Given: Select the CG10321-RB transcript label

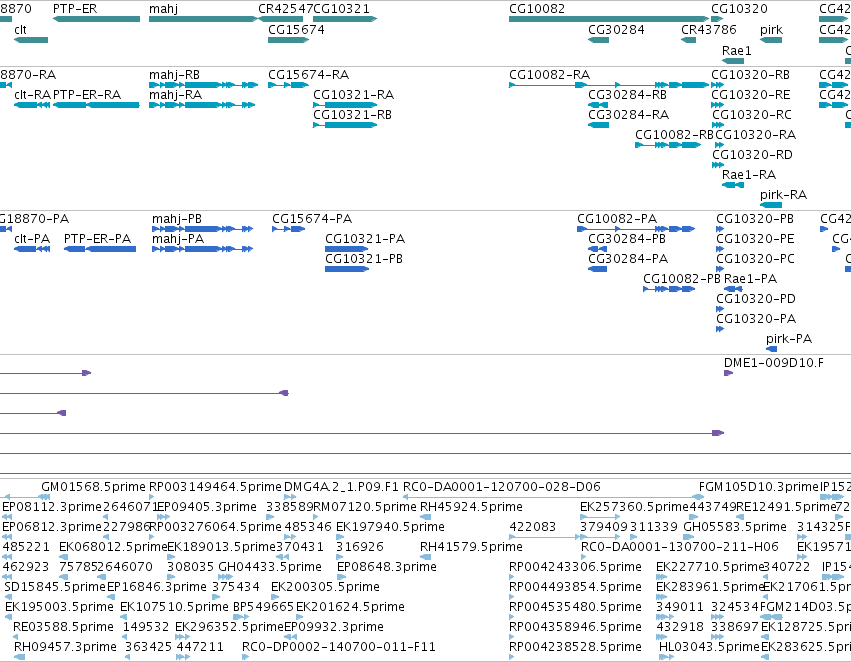Looking at the screenshot, I should (x=352, y=114).
